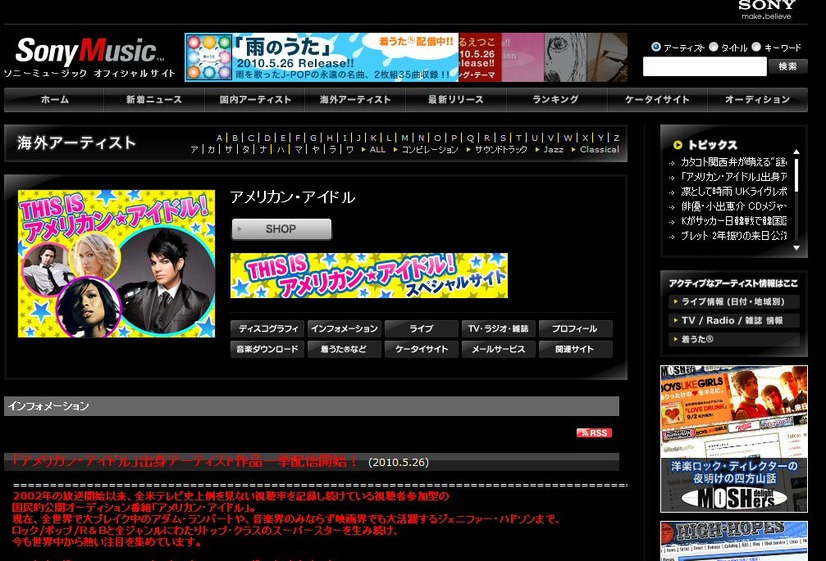This screenshot has width=826, height=561.
Task: Open the ケータイサイト artist tab button
Action: point(421,349)
